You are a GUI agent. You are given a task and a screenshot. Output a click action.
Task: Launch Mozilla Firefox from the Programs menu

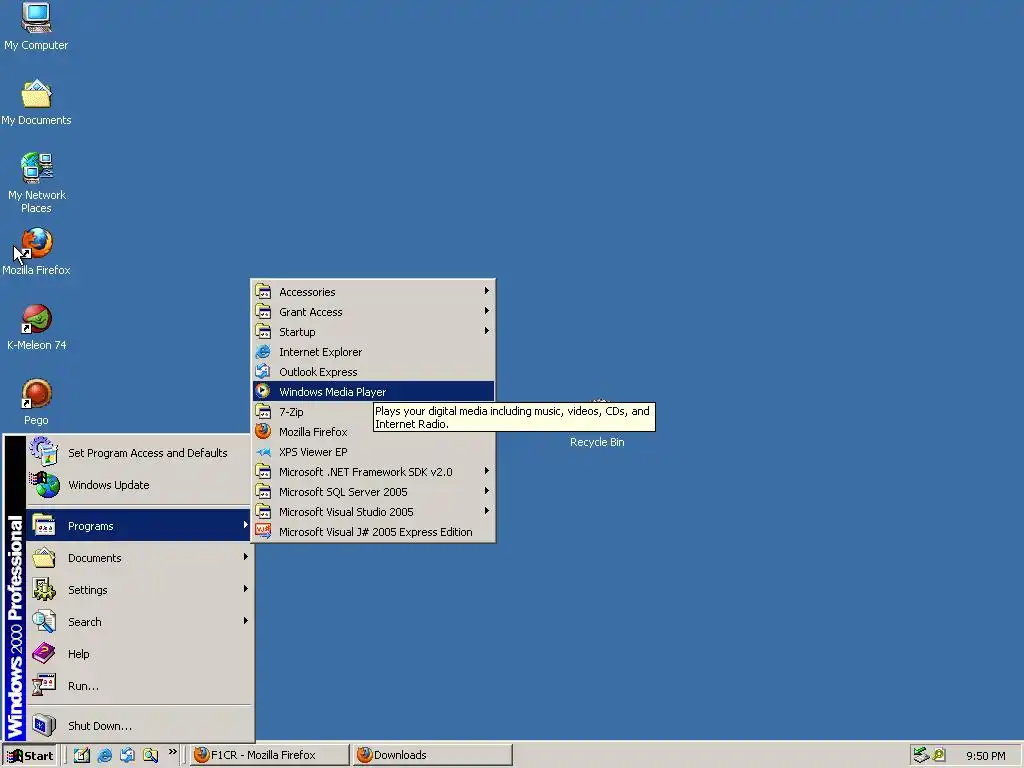(x=312, y=432)
